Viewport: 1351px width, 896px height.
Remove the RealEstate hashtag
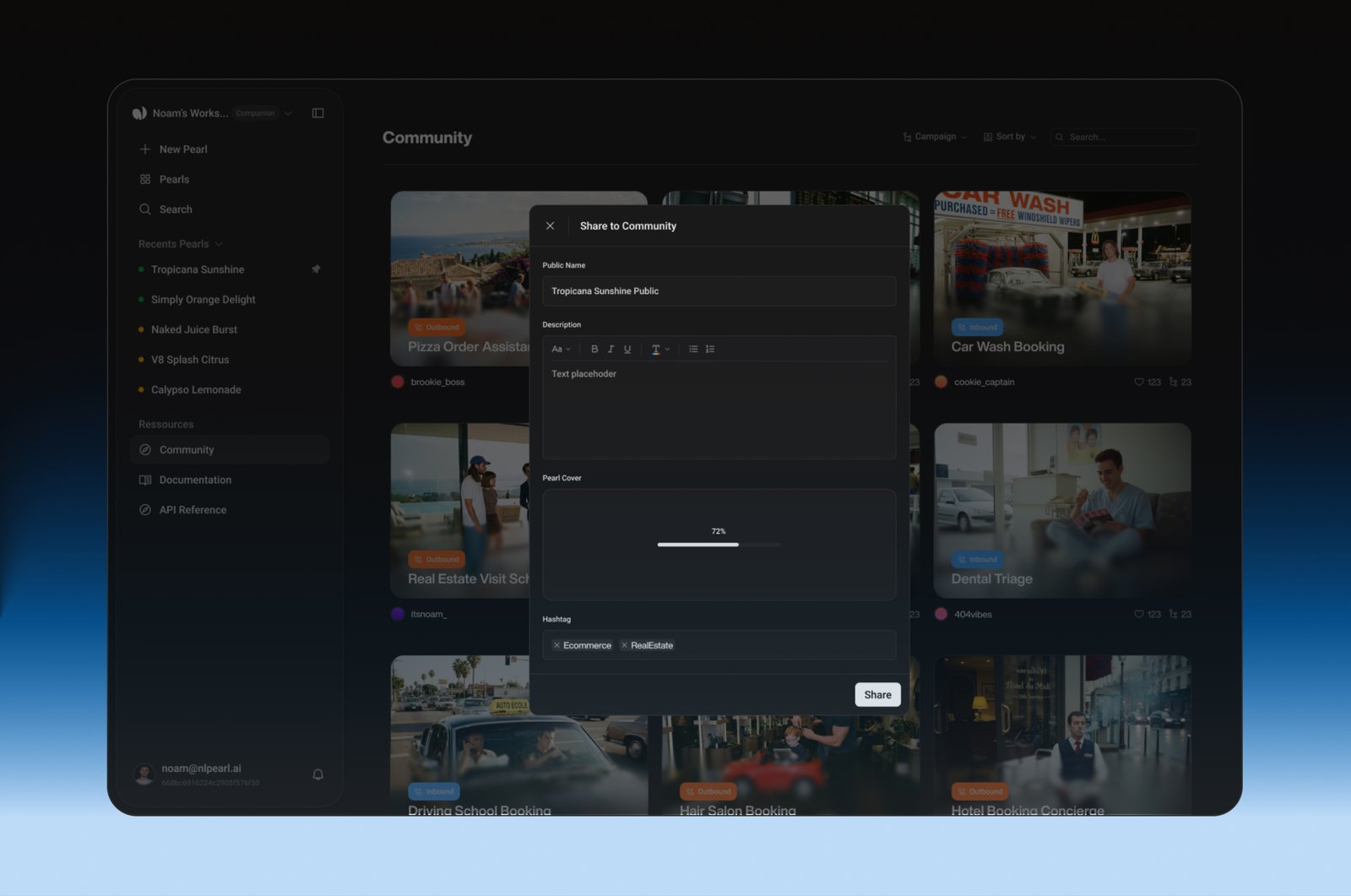click(624, 645)
